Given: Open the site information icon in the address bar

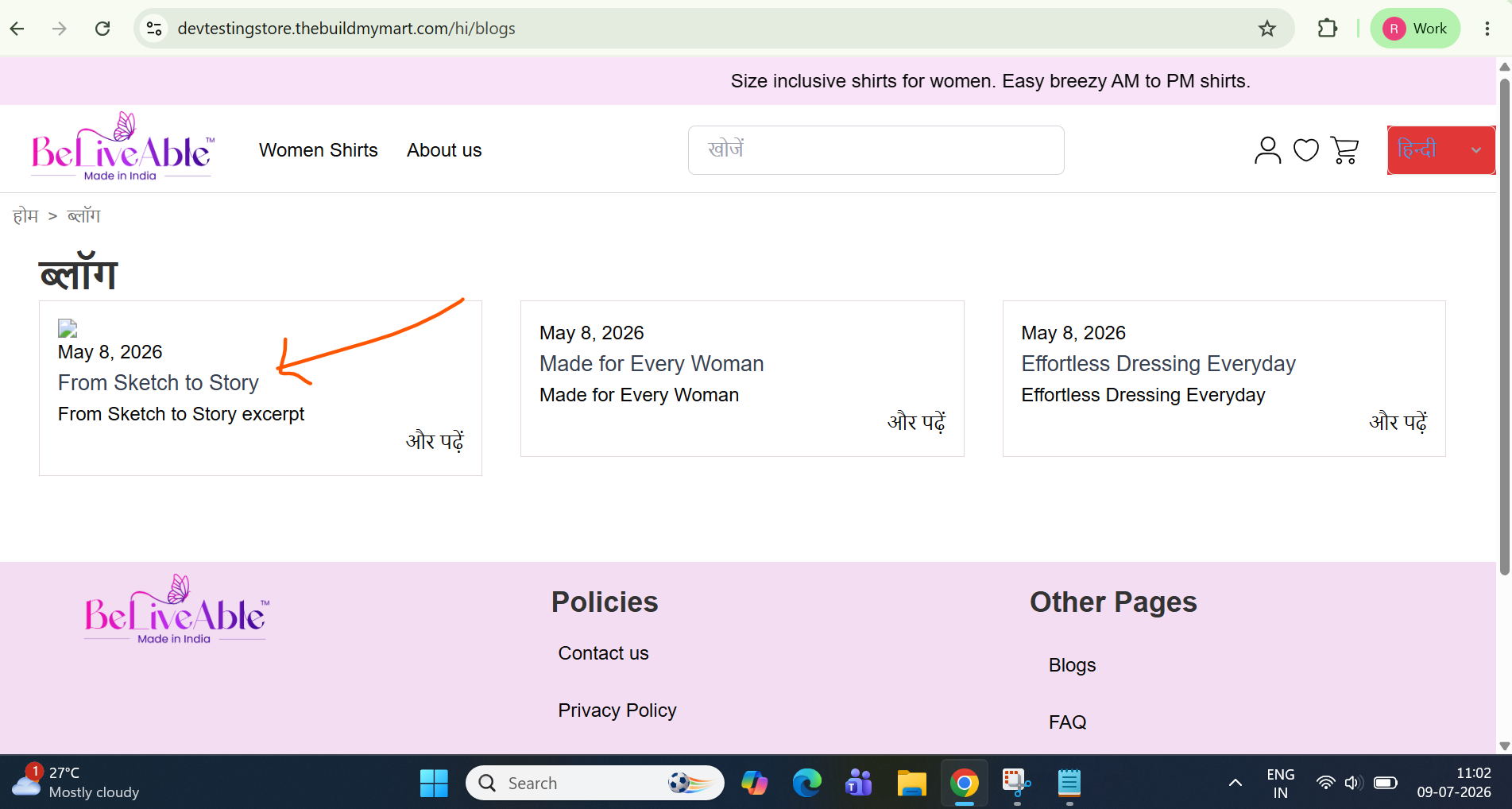Looking at the screenshot, I should pos(154,29).
